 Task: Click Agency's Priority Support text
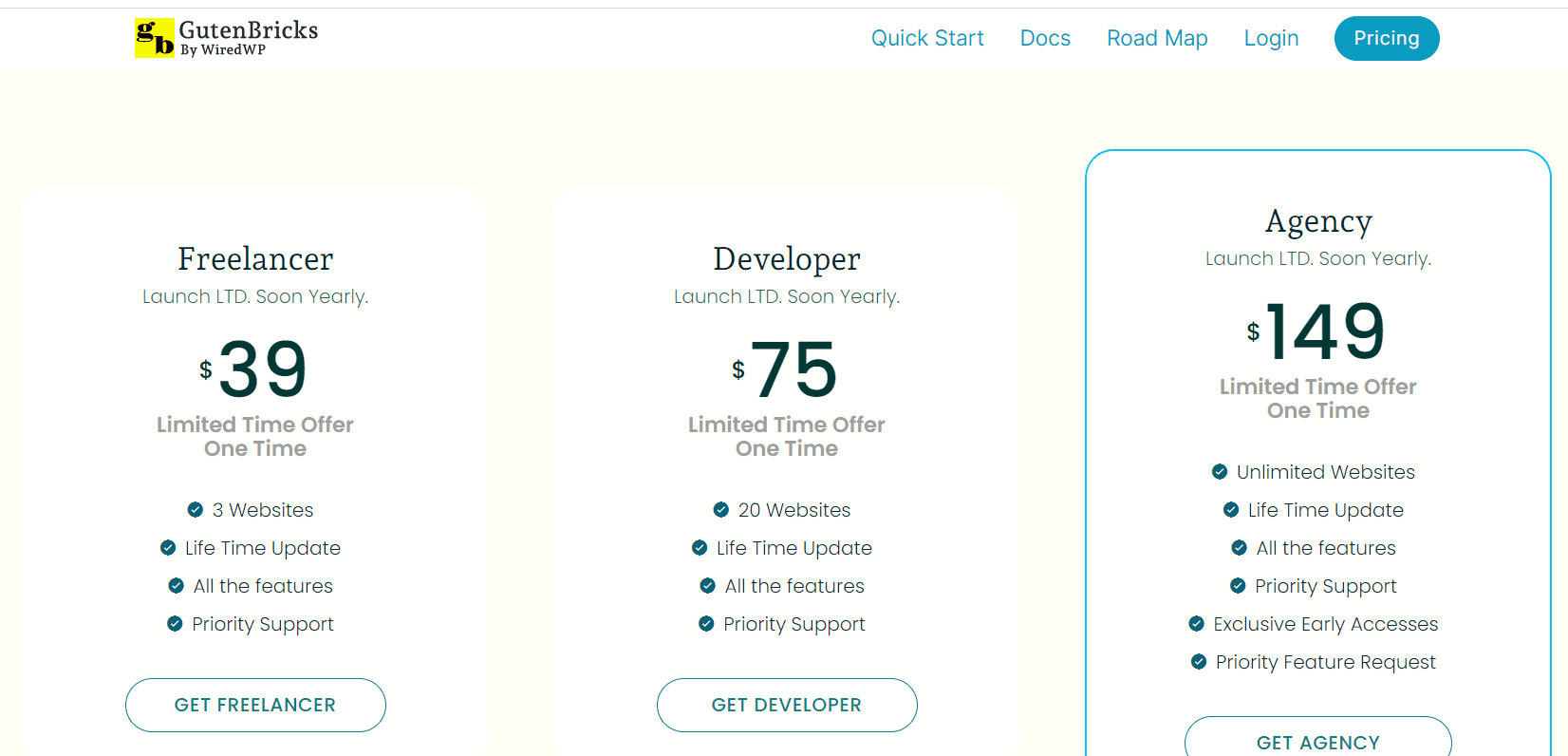1326,586
